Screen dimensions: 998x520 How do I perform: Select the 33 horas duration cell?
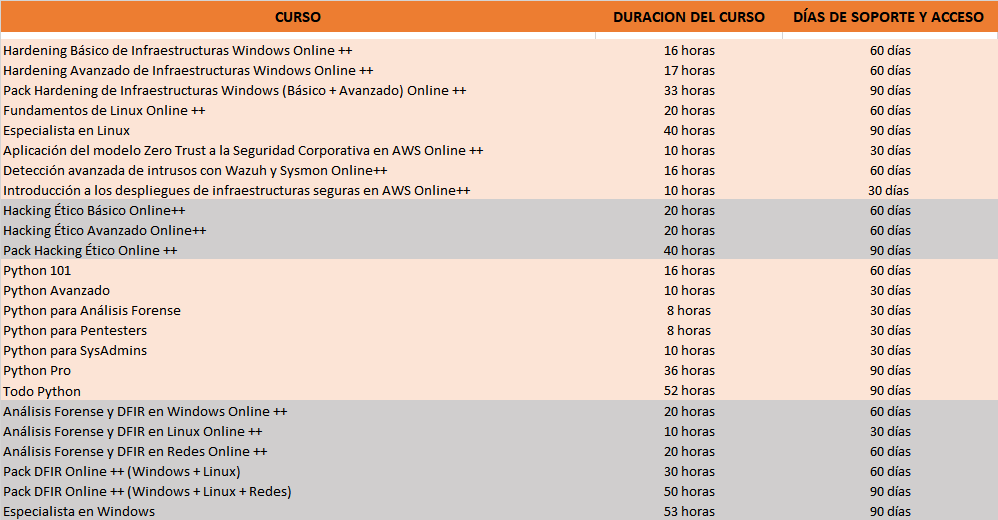coord(689,90)
